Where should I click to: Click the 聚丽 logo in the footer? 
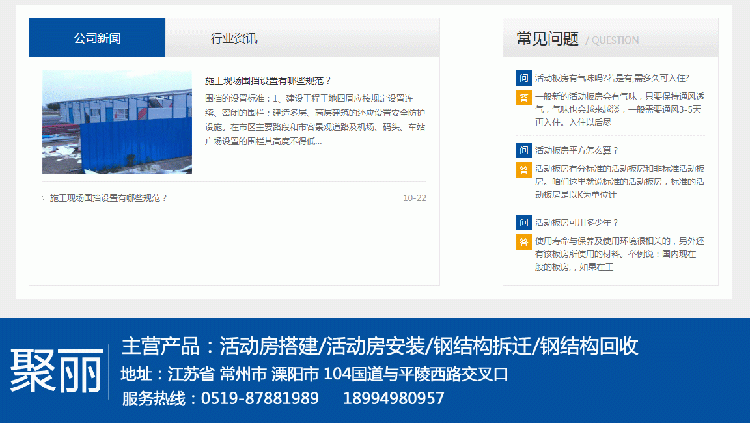coord(56,371)
